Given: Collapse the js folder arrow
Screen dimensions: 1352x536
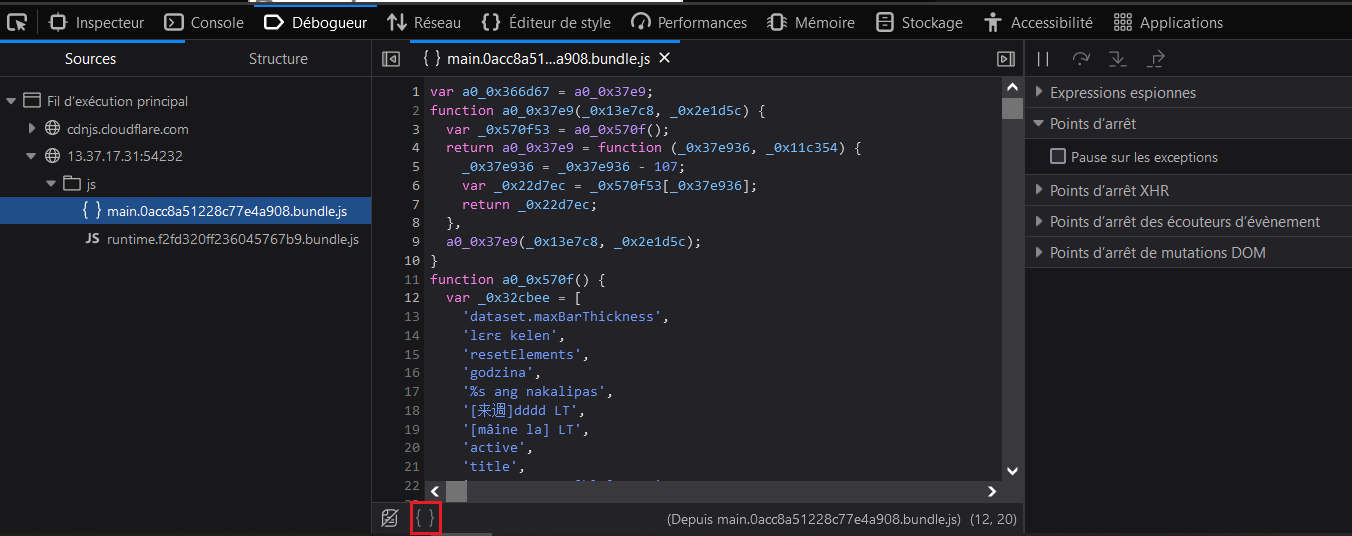Looking at the screenshot, I should (51, 184).
